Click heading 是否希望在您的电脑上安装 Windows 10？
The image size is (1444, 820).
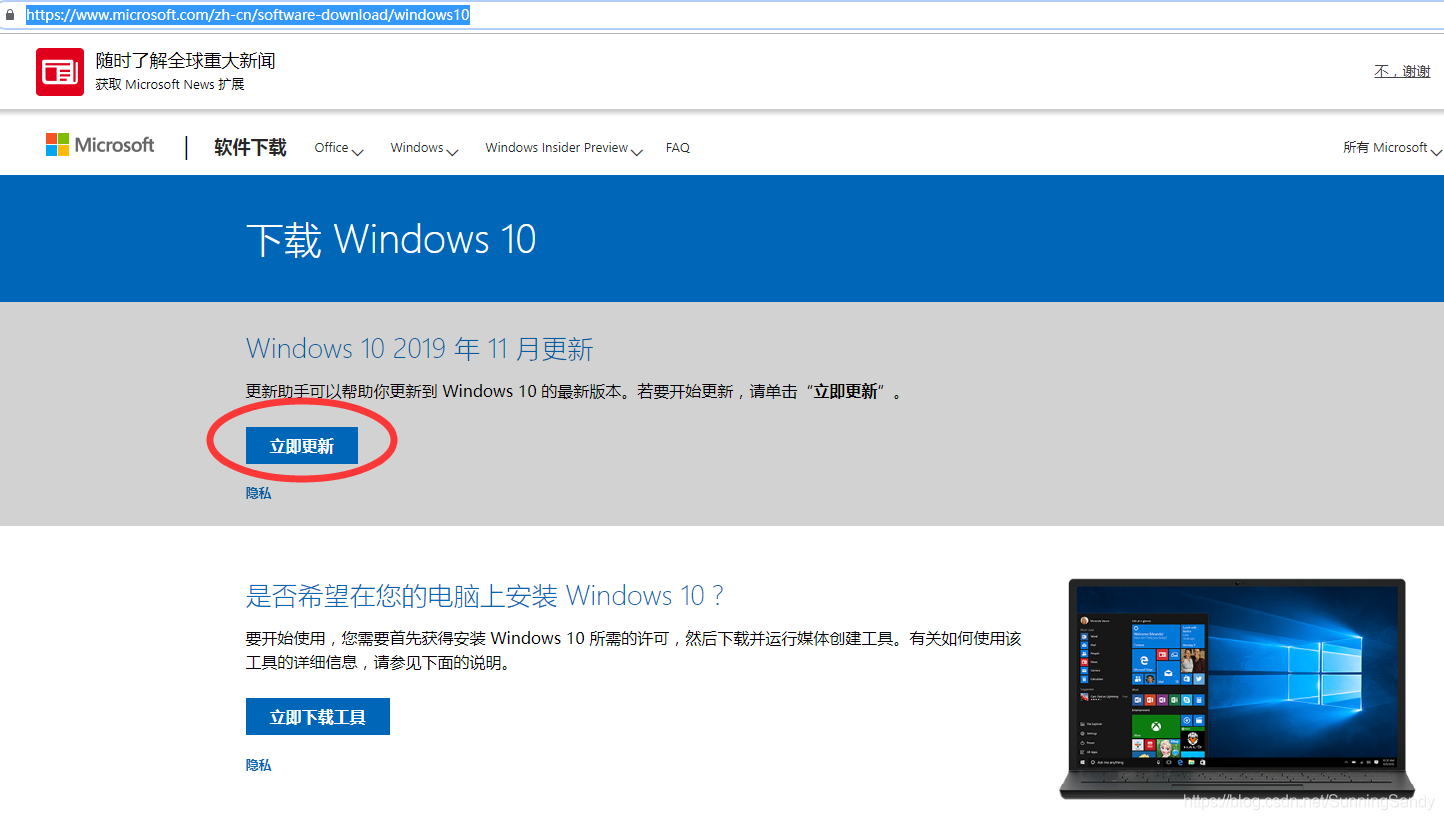click(x=485, y=596)
